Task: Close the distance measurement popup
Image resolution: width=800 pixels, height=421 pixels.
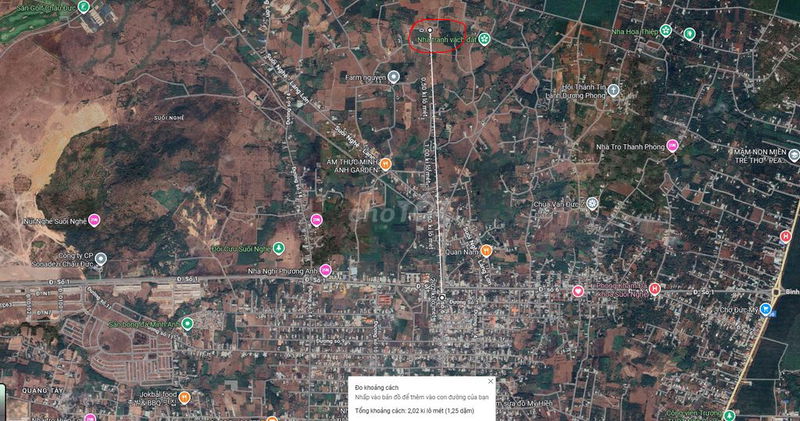Action: click(x=490, y=382)
